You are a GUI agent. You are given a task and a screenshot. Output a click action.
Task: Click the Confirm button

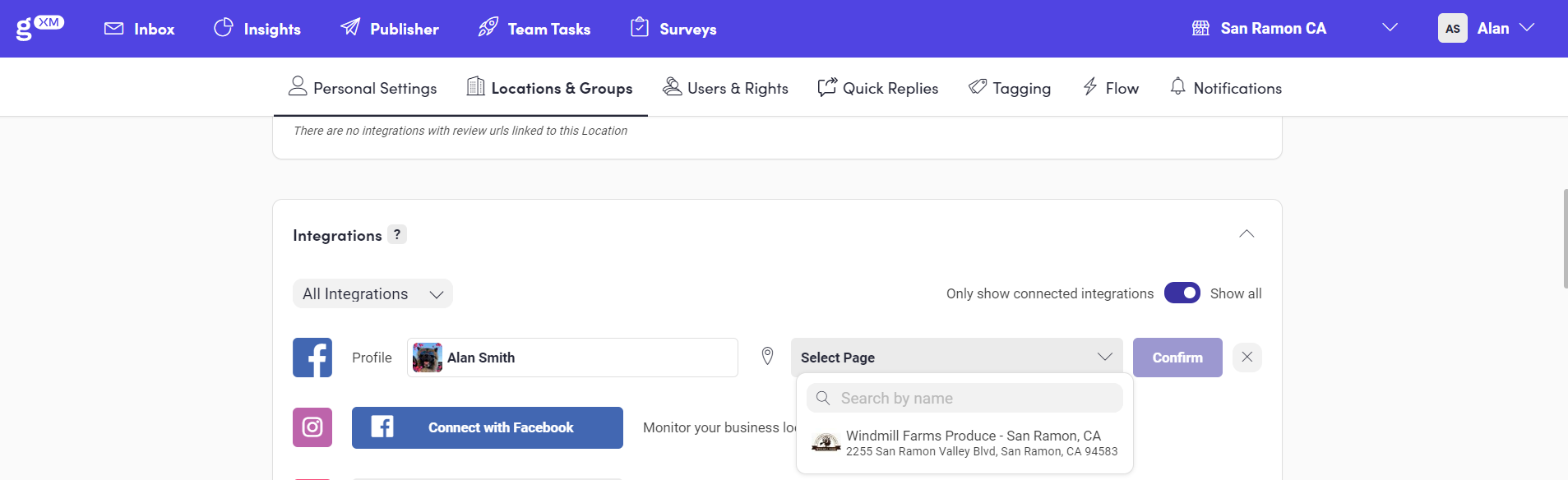tap(1177, 358)
